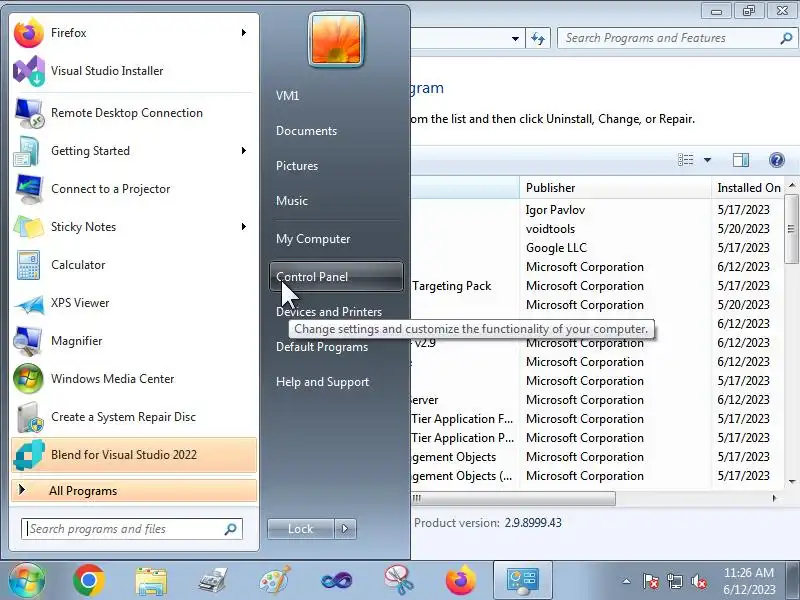Image resolution: width=800 pixels, height=600 pixels.
Task: Select the voidtools publisher row
Action: (x=550, y=229)
